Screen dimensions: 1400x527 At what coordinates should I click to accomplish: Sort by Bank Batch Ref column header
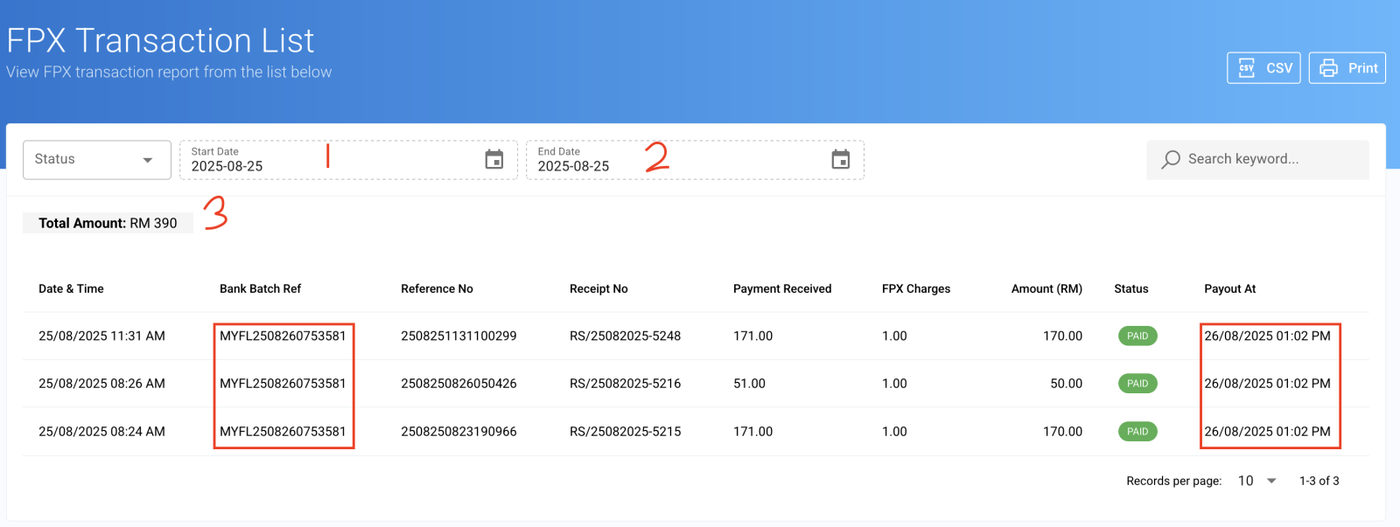click(x=260, y=289)
